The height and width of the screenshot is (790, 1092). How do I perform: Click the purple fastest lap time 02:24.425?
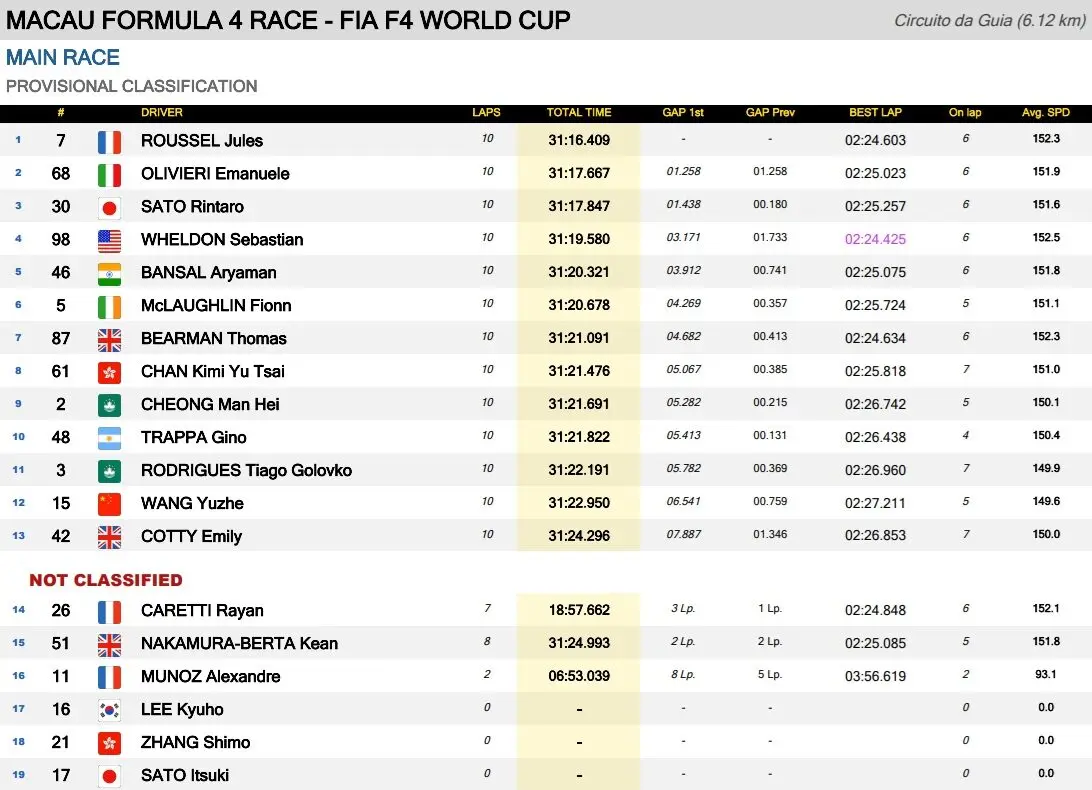[x=875, y=240]
